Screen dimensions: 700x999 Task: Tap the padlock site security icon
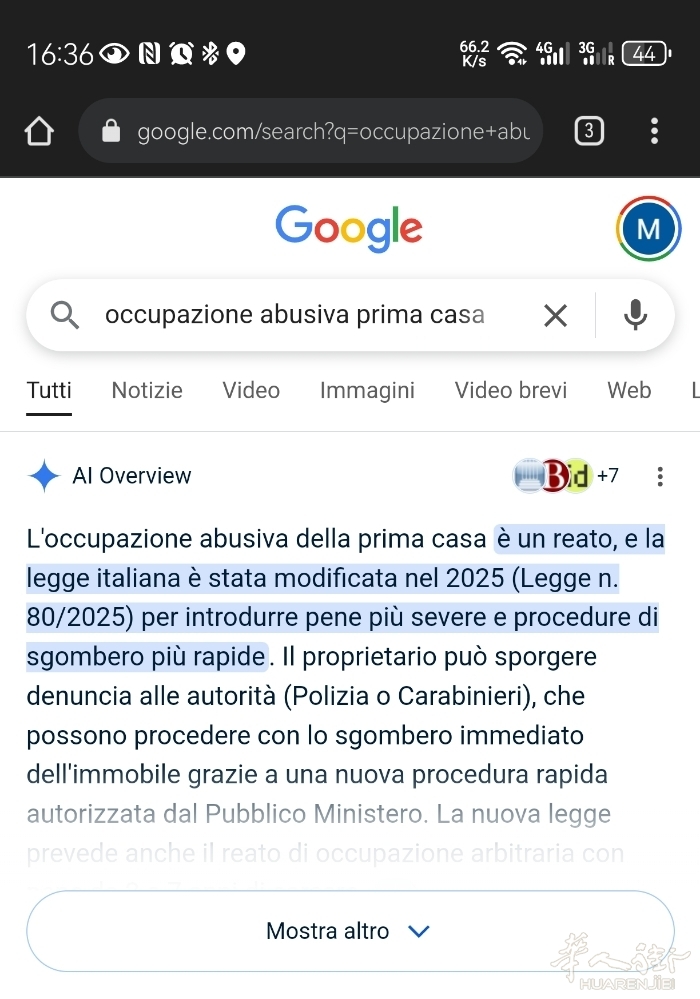111,131
